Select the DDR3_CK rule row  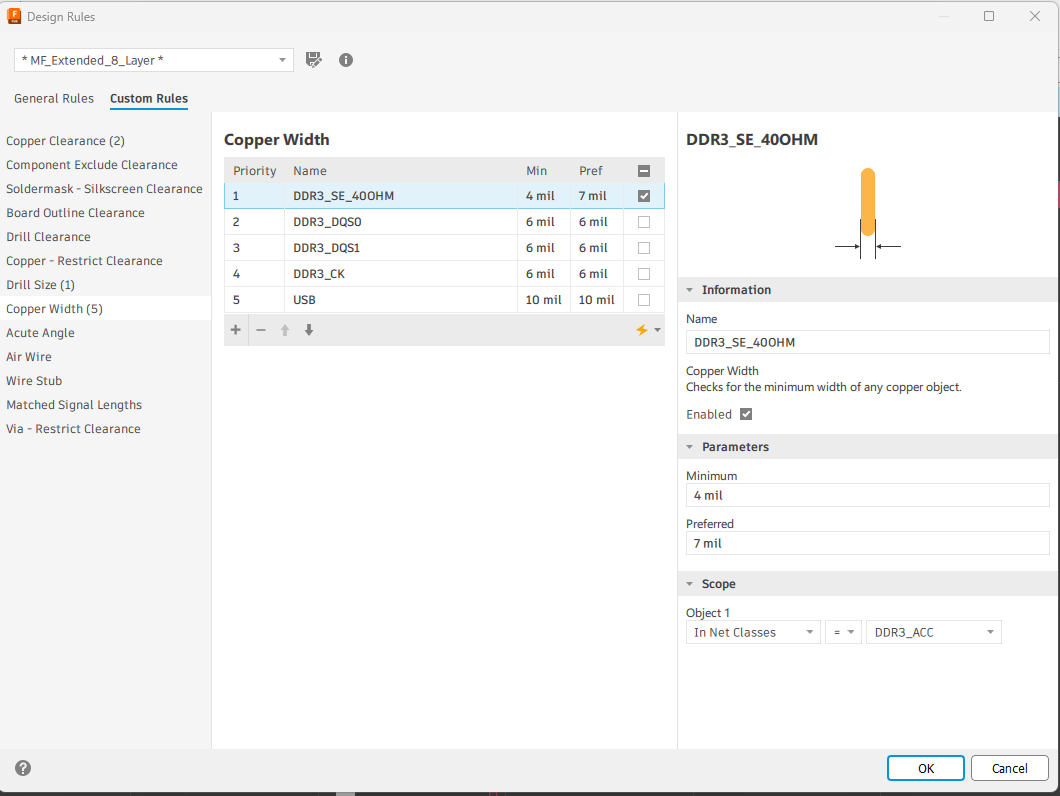tap(444, 274)
